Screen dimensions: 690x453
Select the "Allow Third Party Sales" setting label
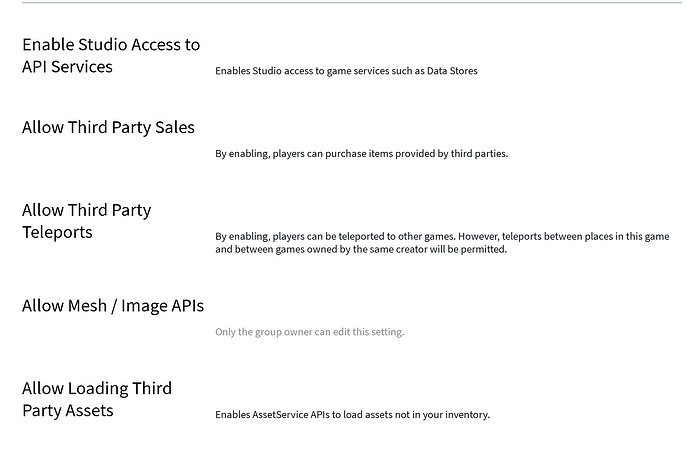pyautogui.click(x=108, y=127)
